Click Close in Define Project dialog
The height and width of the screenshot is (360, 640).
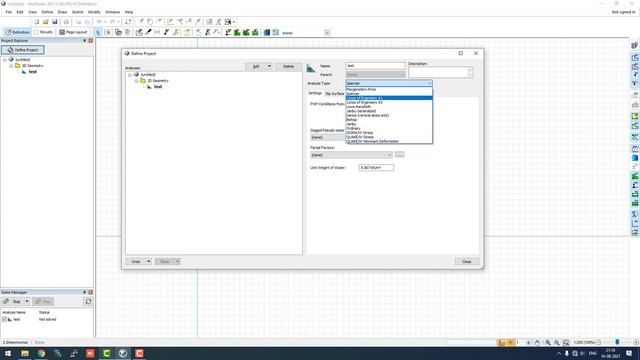tap(467, 262)
